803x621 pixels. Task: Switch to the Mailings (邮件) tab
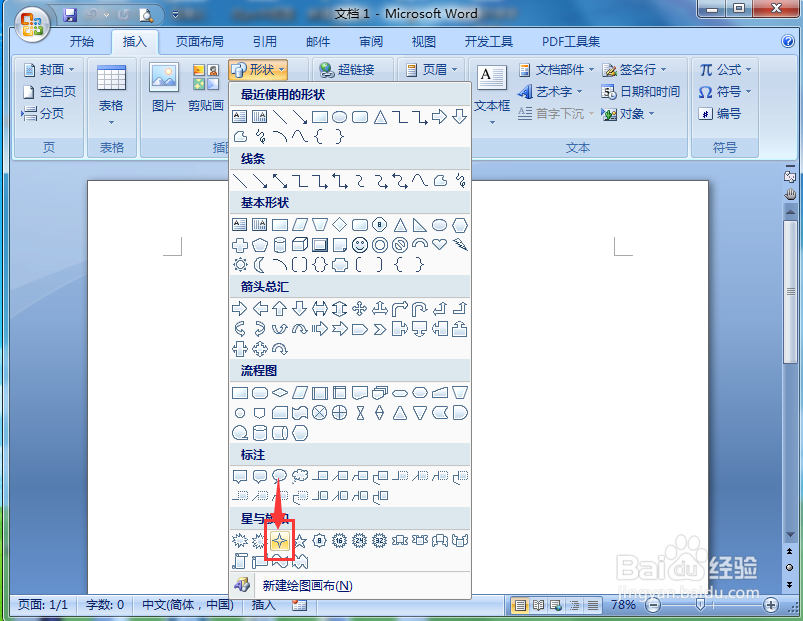click(x=318, y=41)
